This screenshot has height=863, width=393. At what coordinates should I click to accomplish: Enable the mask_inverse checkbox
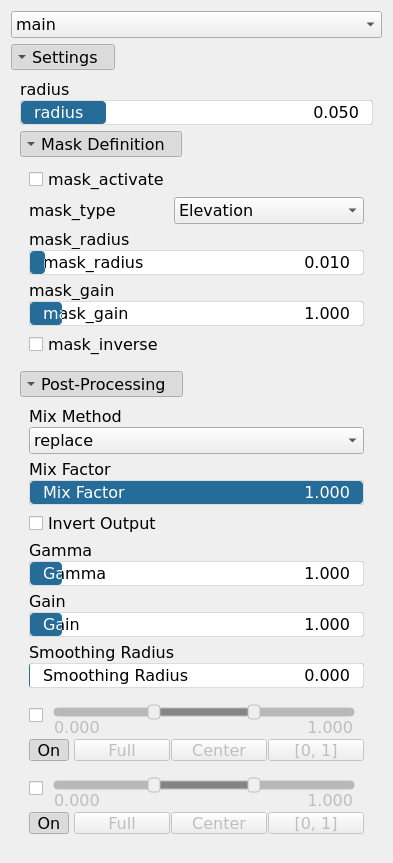(36, 345)
